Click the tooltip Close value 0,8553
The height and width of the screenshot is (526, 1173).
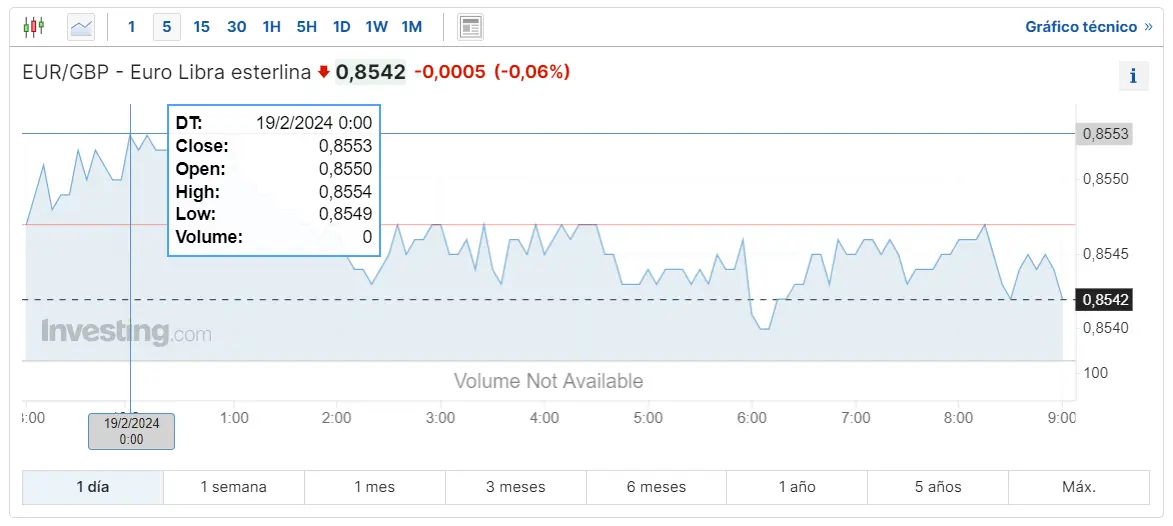346,147
